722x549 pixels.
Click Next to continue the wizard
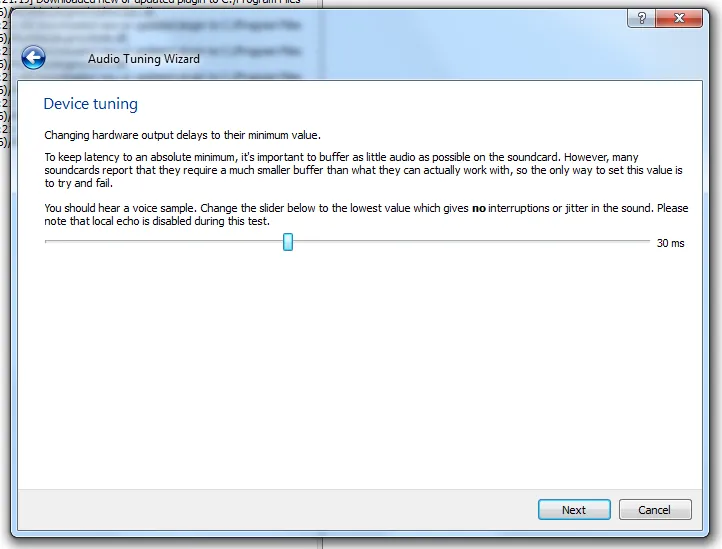coord(574,510)
